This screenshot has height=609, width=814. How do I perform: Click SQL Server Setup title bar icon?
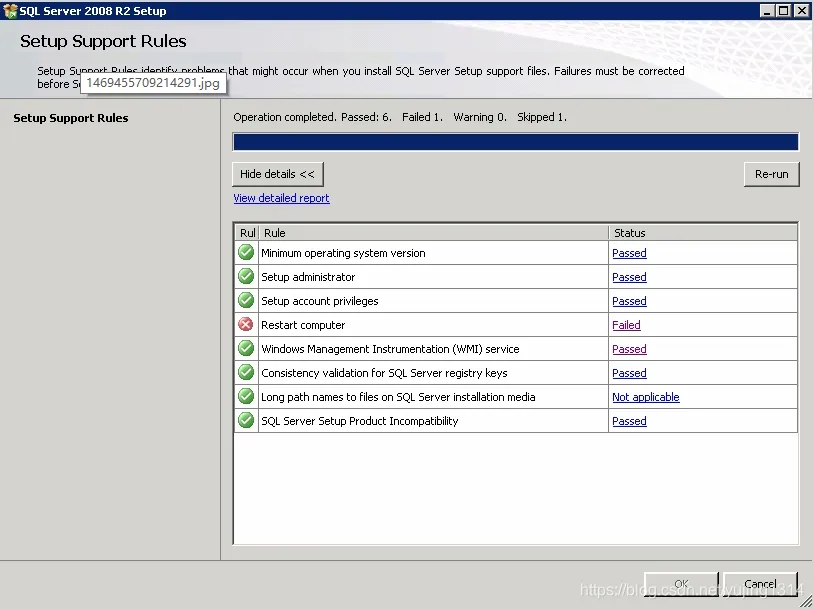click(10, 10)
